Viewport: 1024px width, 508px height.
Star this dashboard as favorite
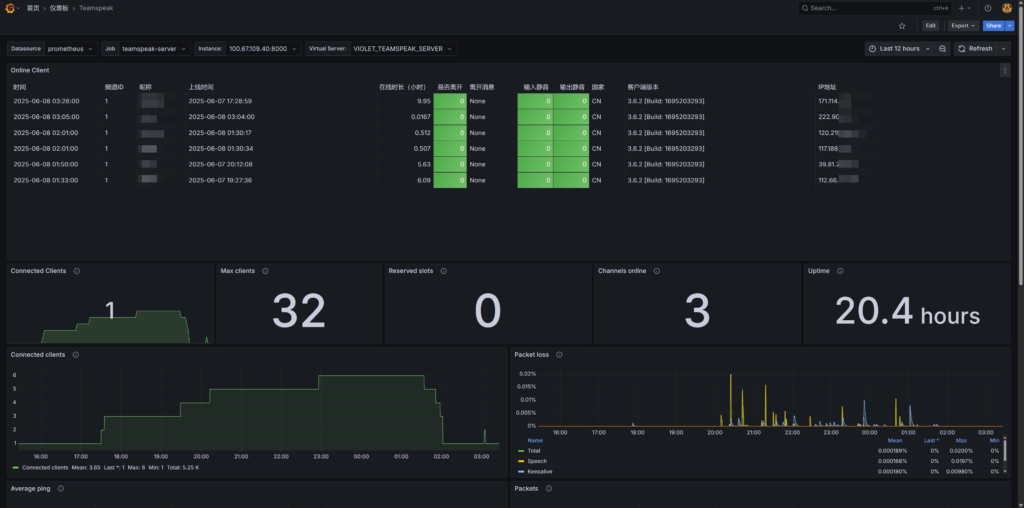(x=902, y=25)
